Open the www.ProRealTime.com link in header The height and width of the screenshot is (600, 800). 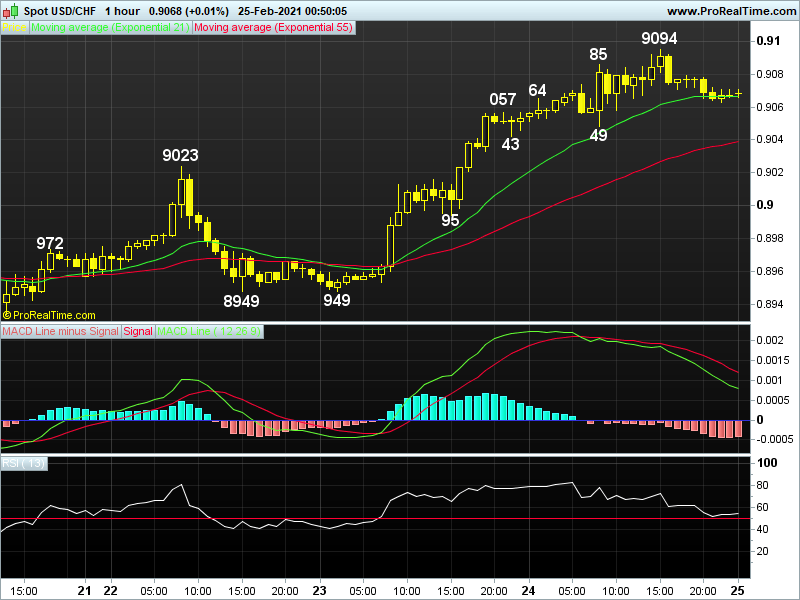tap(731, 11)
